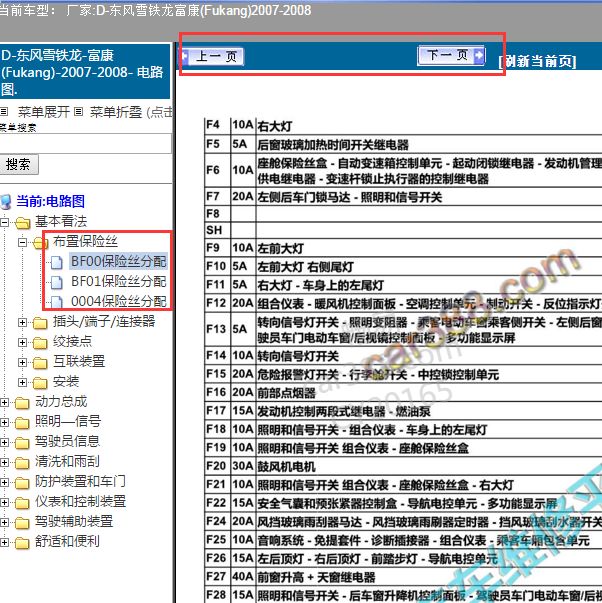Viewport: 602px width, 603px height.
Task: Click the 清洗和雨刮 folder icon
Action: [22, 463]
